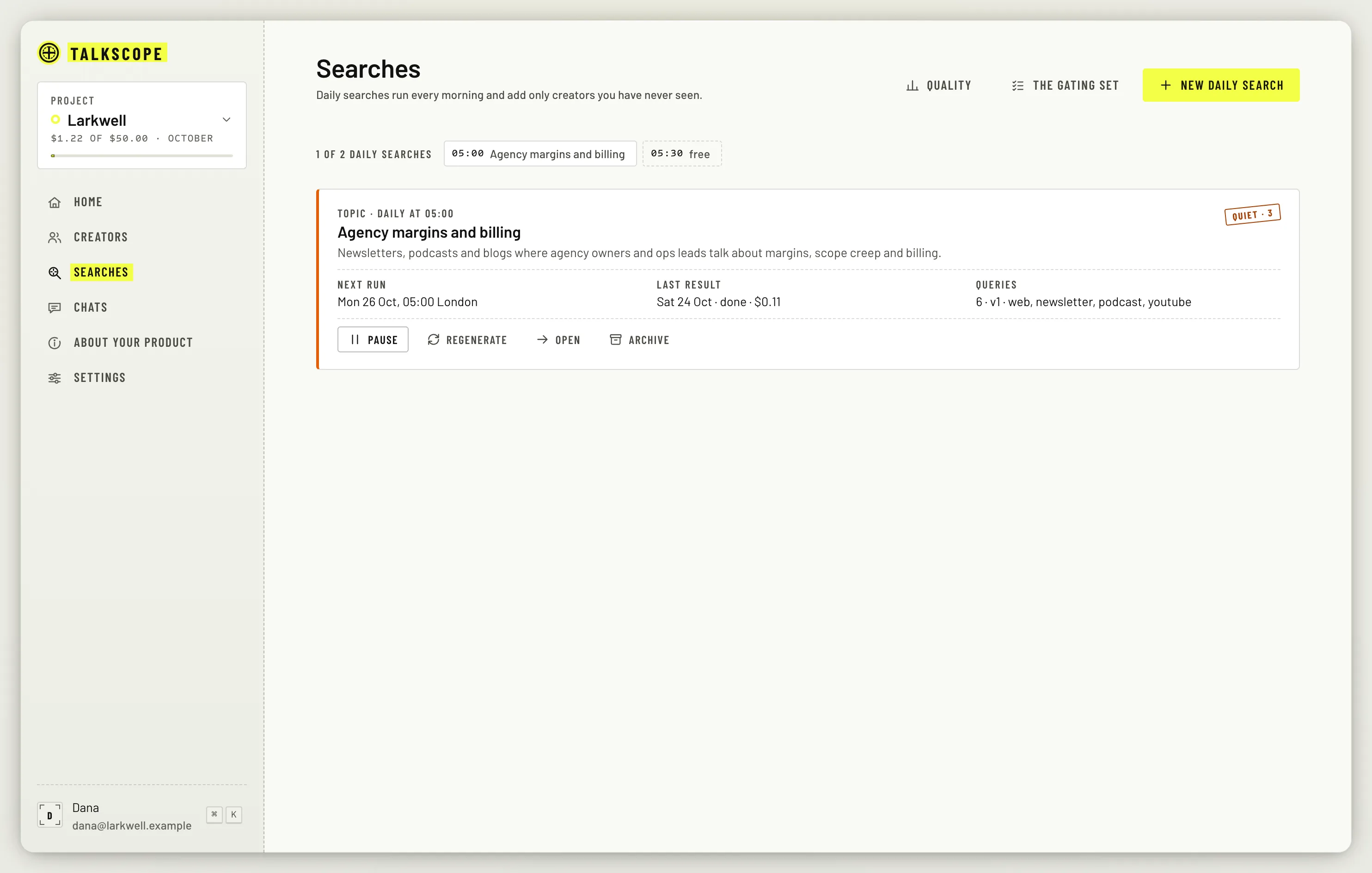Click the yellow project status dot
The image size is (1372, 873).
[x=55, y=120]
